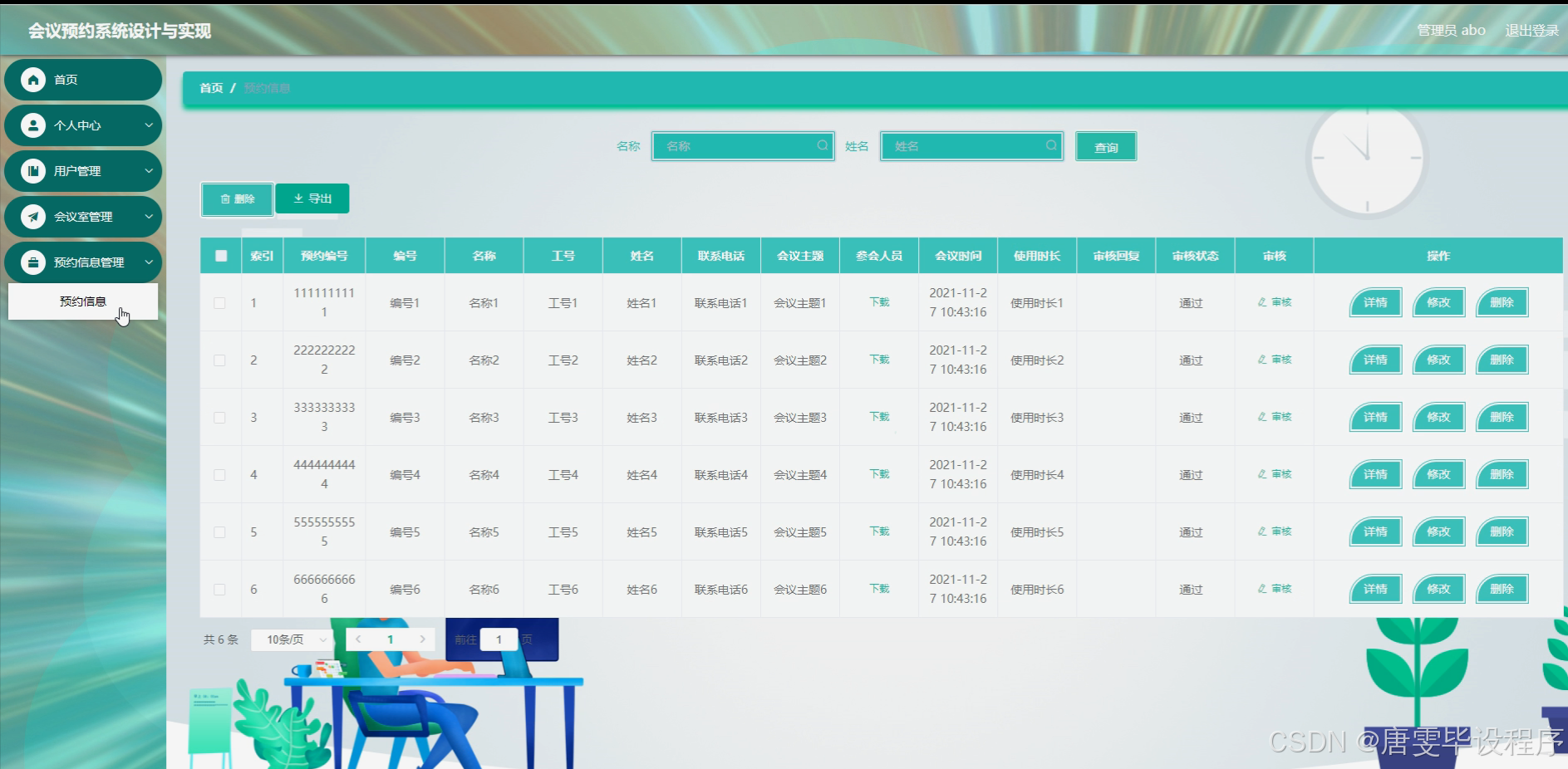Select the 会议室管理 paper-plane icon
Image resolution: width=1568 pixels, height=769 pixels.
pos(33,216)
